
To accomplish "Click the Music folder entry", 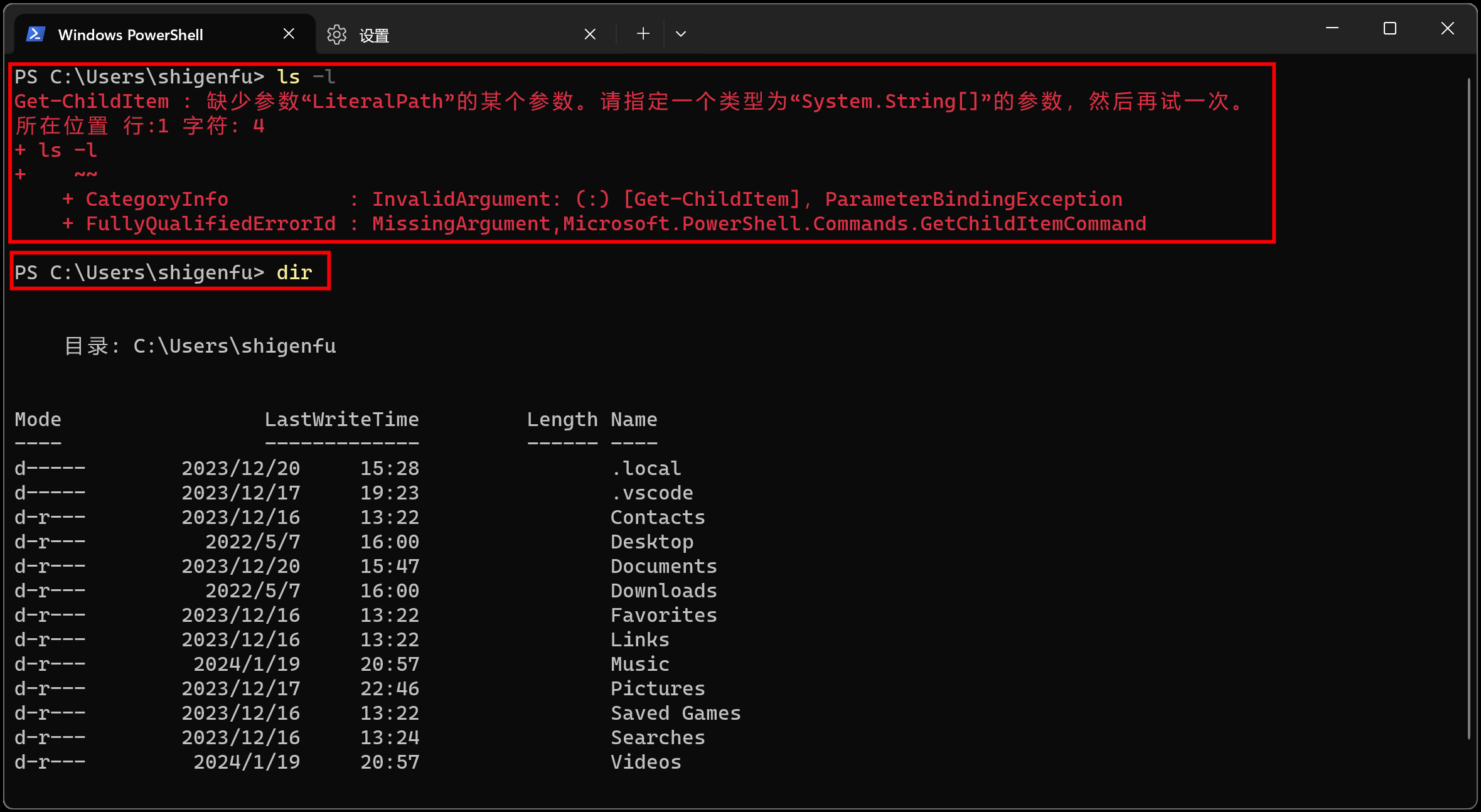I will coord(639,663).
